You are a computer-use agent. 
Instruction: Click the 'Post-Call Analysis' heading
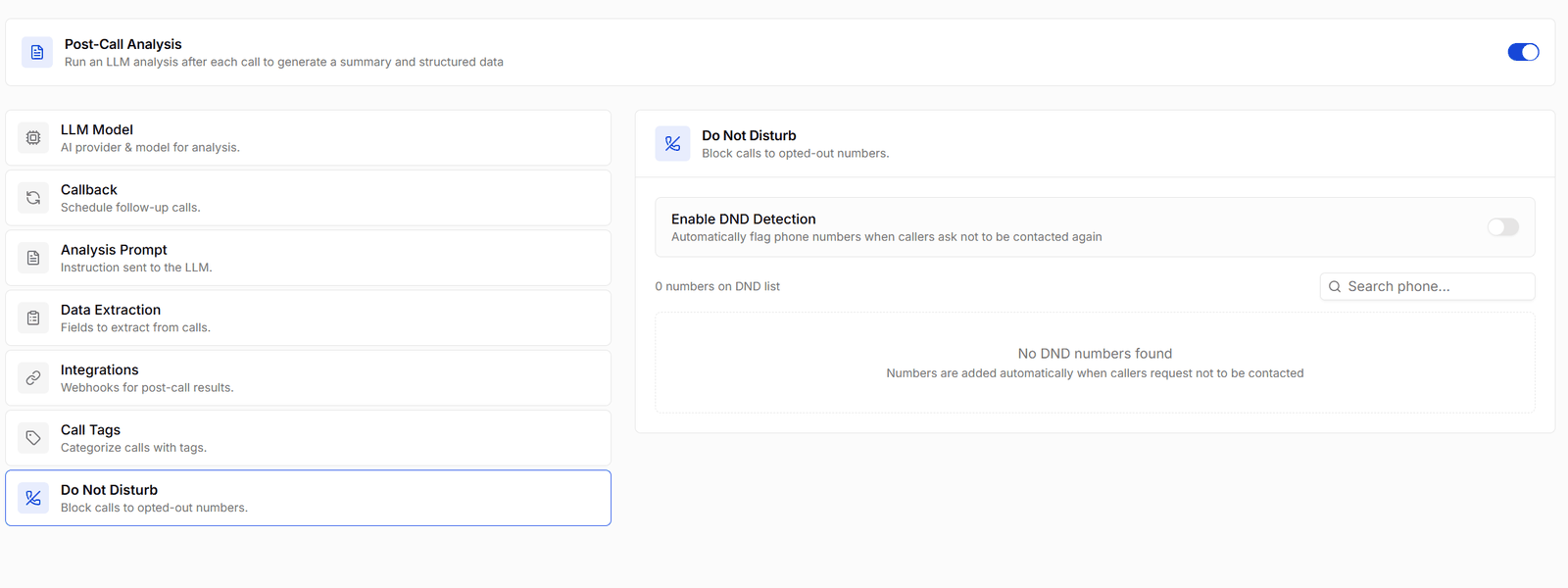[x=123, y=44]
